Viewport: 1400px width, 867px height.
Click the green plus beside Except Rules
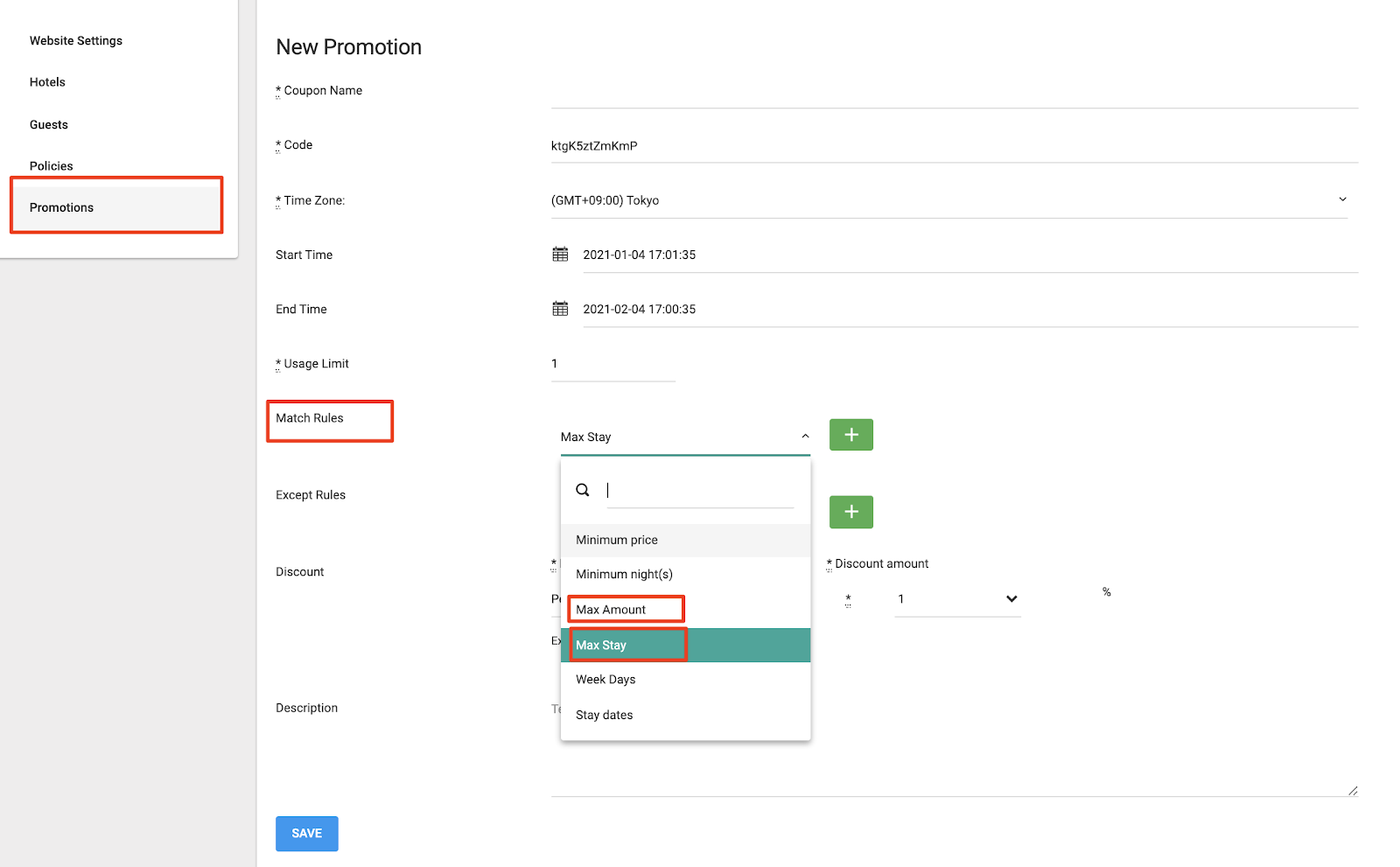tap(850, 512)
